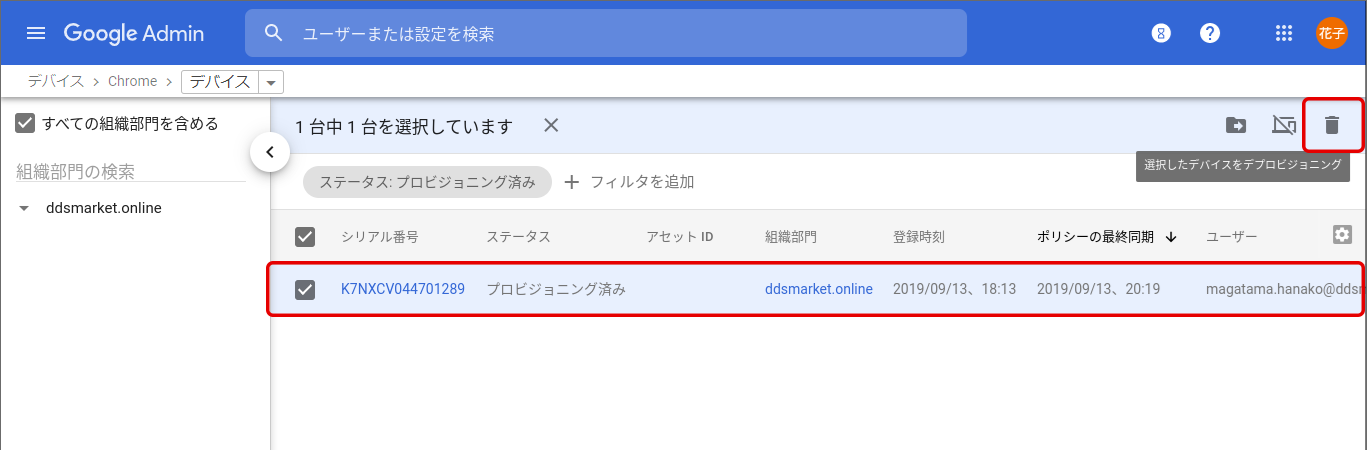Open the main hamburger menu
1367x450 pixels.
(x=36, y=33)
